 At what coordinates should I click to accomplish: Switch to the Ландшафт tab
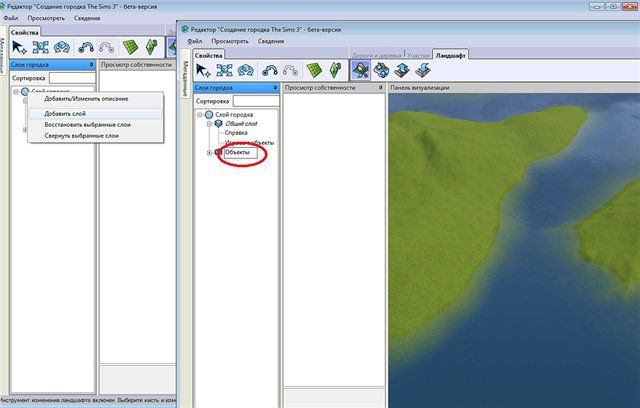[x=451, y=55]
